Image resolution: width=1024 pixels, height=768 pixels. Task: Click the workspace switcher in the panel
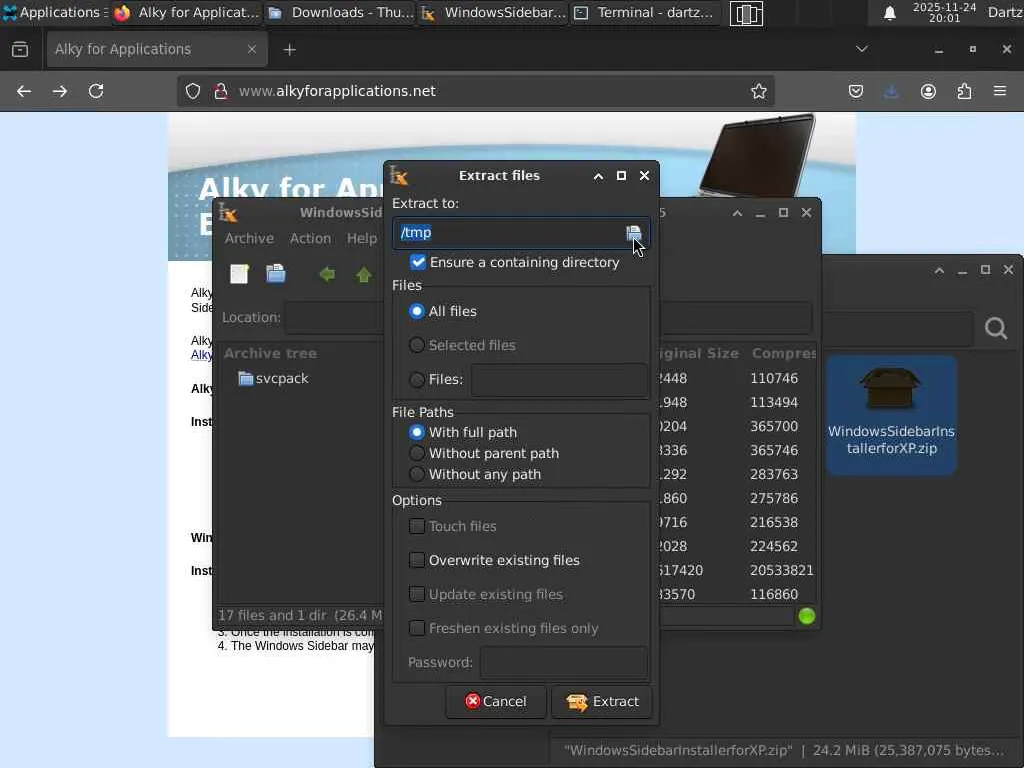746,14
